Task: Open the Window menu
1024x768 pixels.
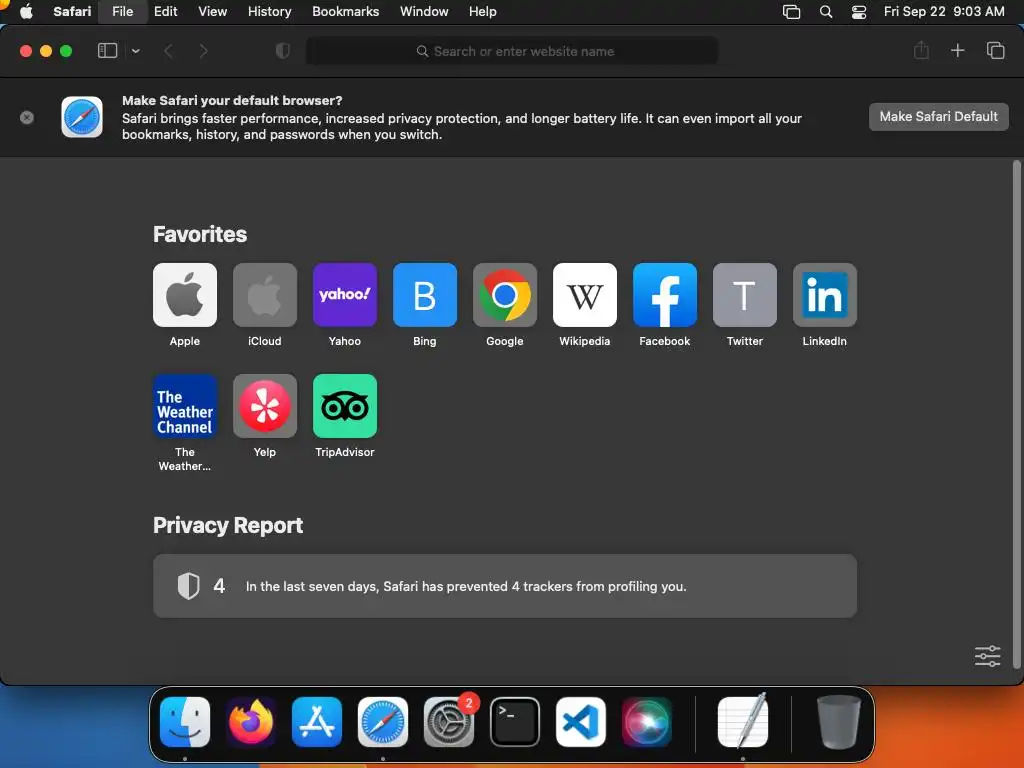Action: (x=424, y=12)
